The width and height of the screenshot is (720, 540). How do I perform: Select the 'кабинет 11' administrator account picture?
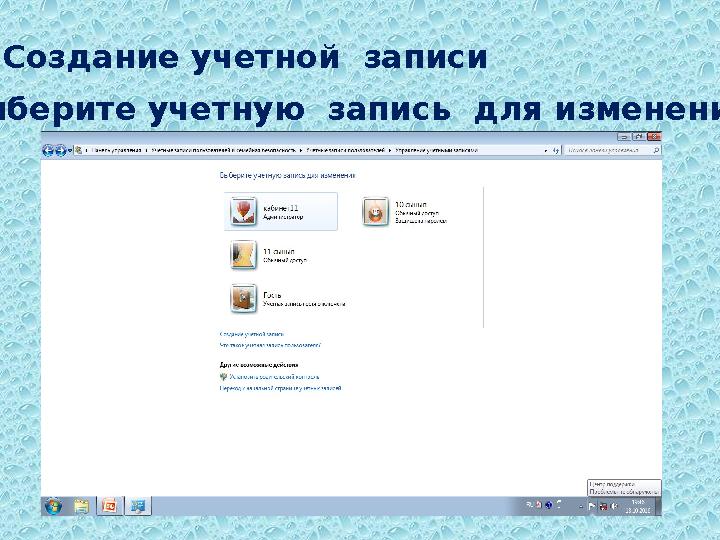243,211
